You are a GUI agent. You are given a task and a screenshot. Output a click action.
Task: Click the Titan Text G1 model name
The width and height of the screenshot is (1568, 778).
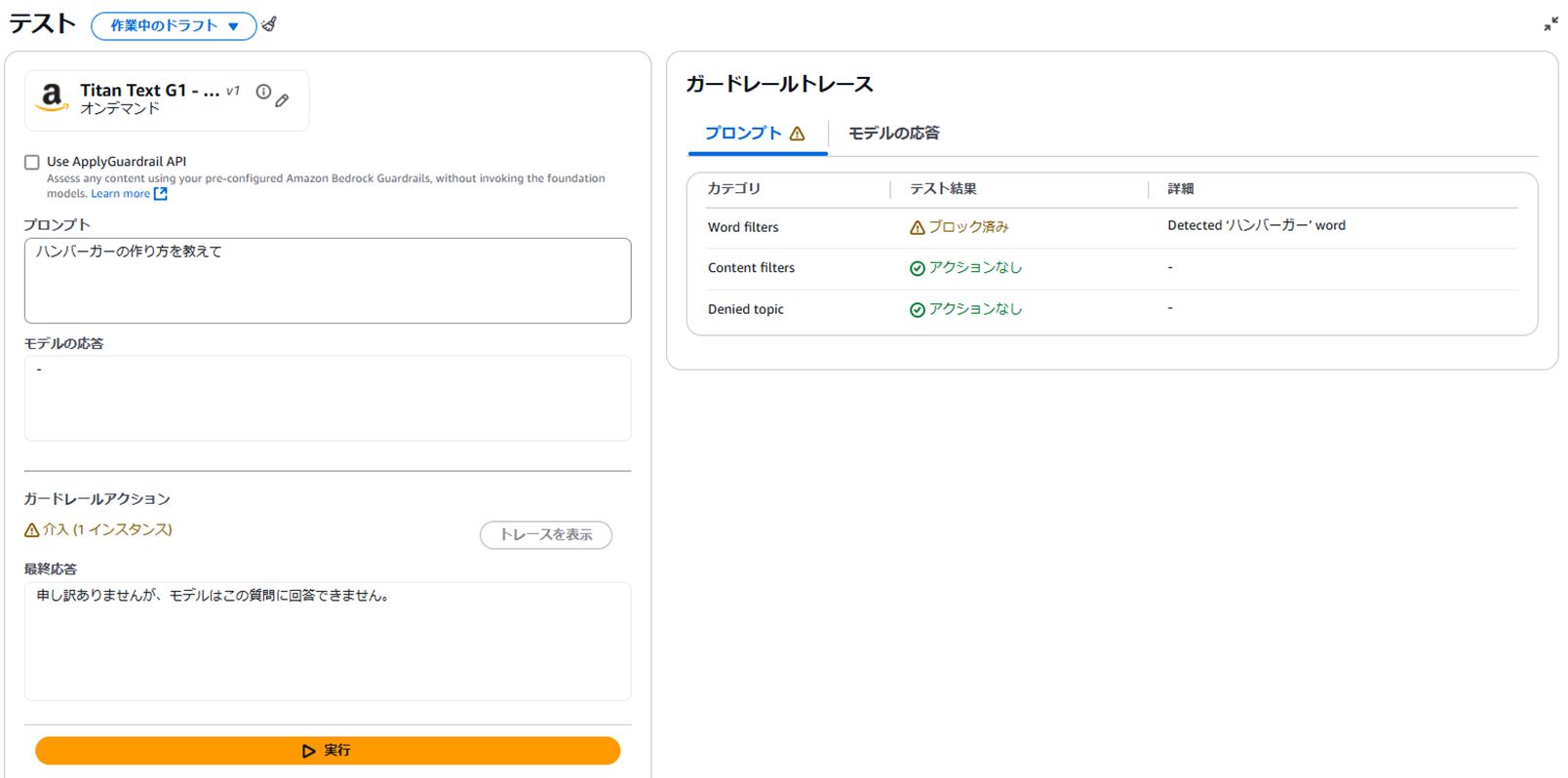click(149, 90)
